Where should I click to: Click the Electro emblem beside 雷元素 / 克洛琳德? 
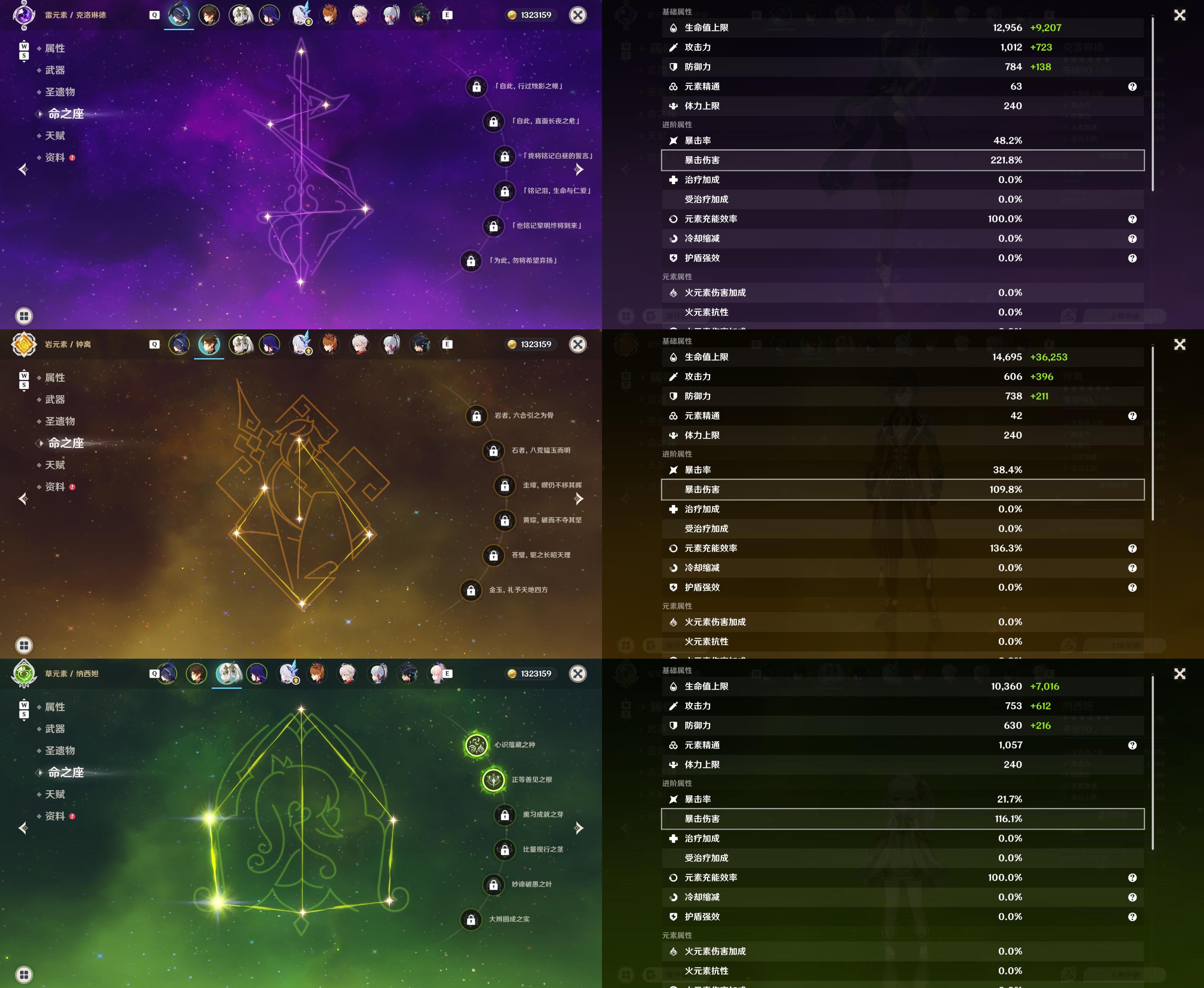click(24, 15)
